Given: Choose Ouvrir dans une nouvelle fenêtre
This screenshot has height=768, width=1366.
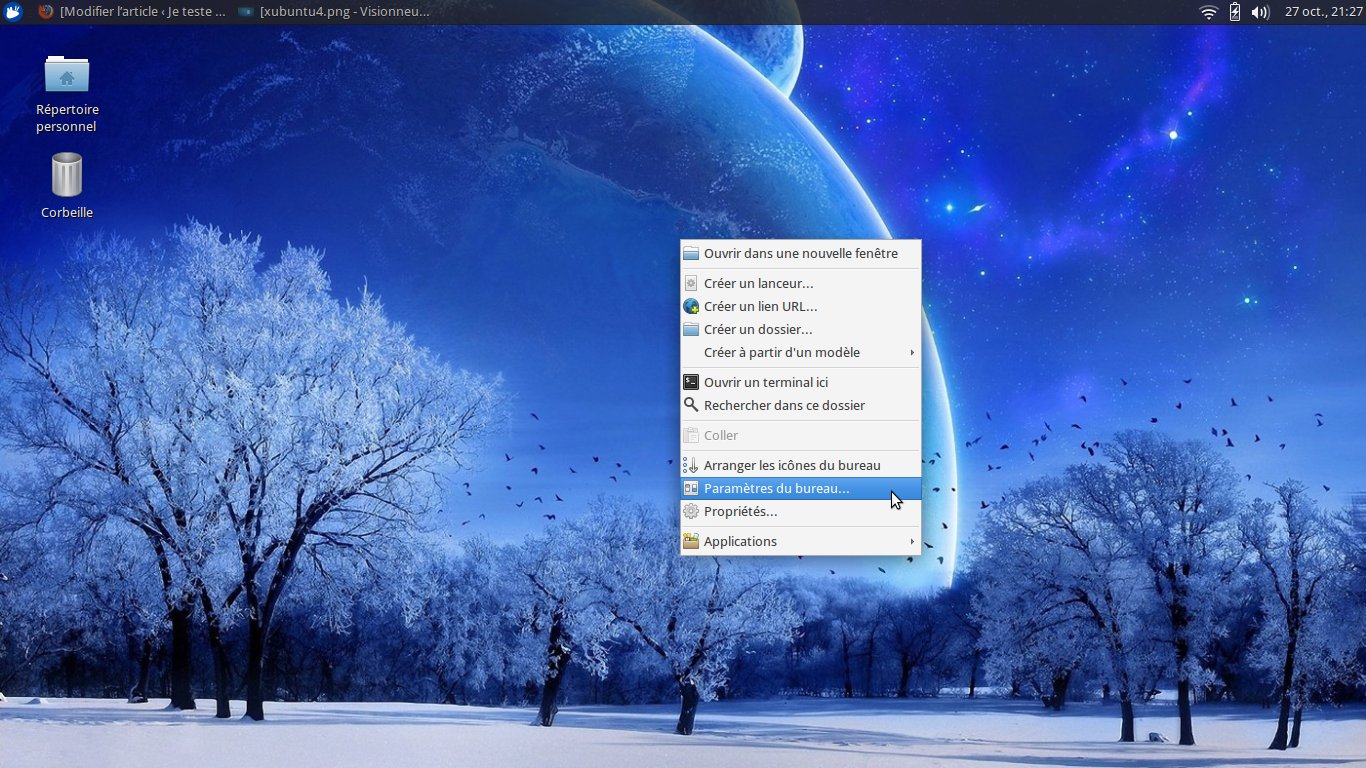Looking at the screenshot, I should pos(800,253).
